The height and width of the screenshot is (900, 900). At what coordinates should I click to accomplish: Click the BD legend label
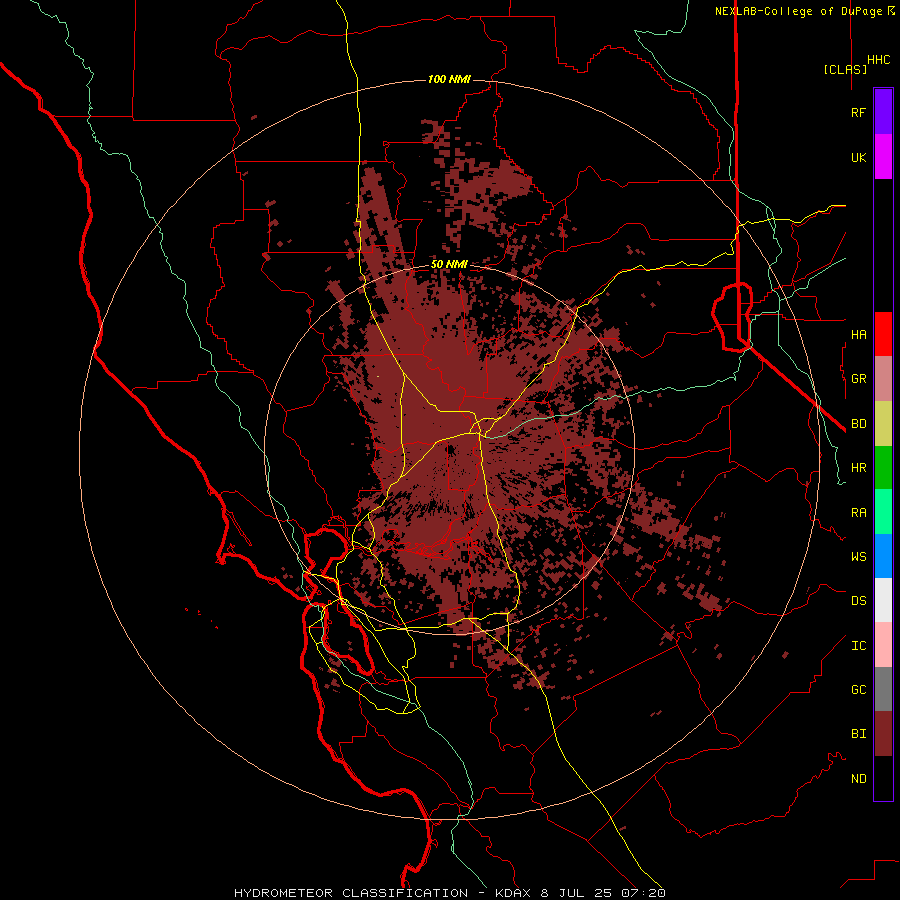[x=858, y=423]
